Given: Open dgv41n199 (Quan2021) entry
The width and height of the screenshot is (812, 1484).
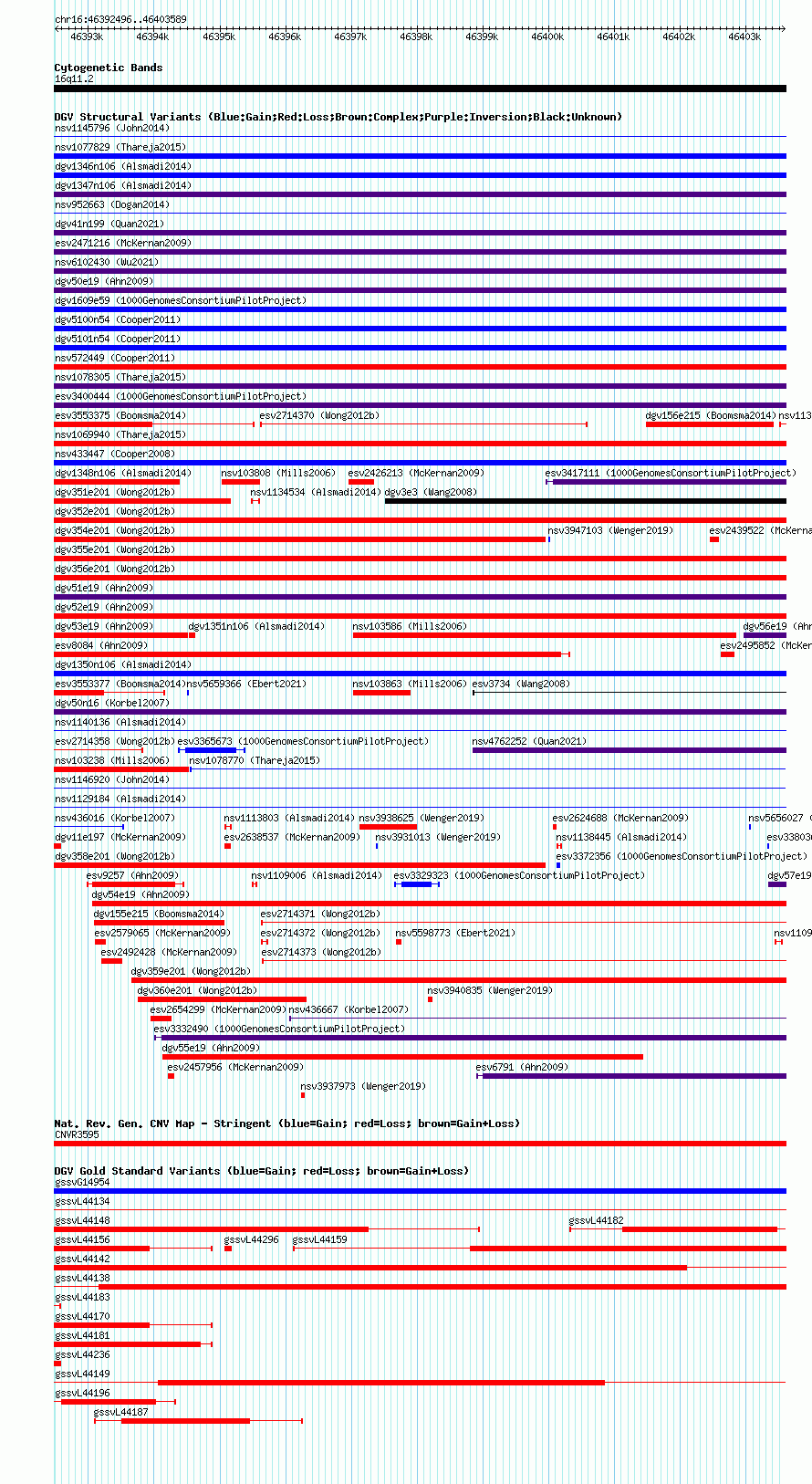Looking at the screenshot, I should pyautogui.click(x=109, y=224).
